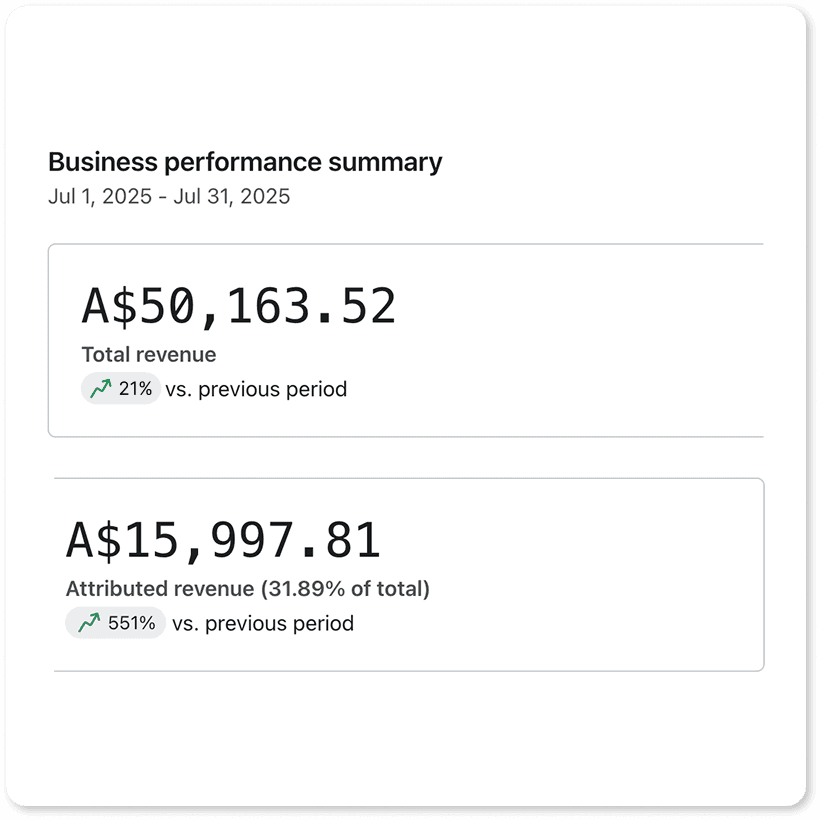Click the blank area above the summary heading
The image size is (820, 820).
[x=400, y=80]
